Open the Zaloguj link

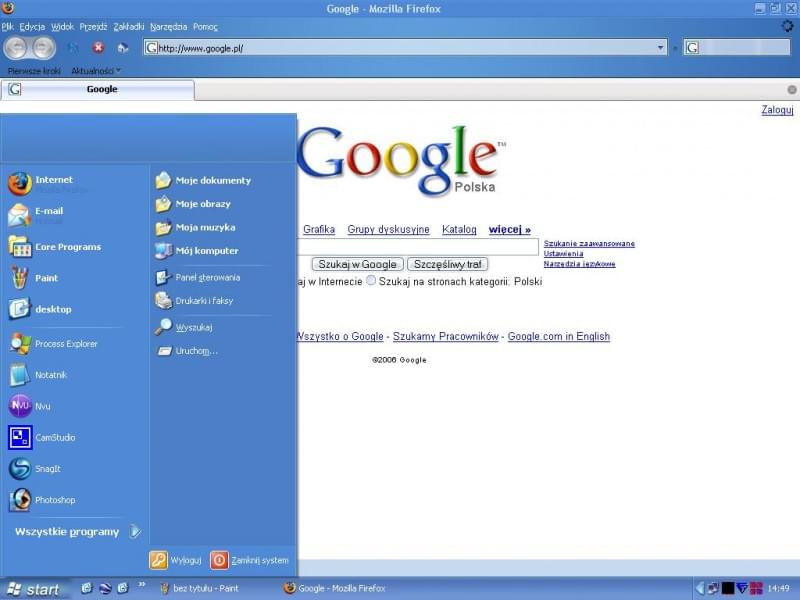click(x=777, y=110)
